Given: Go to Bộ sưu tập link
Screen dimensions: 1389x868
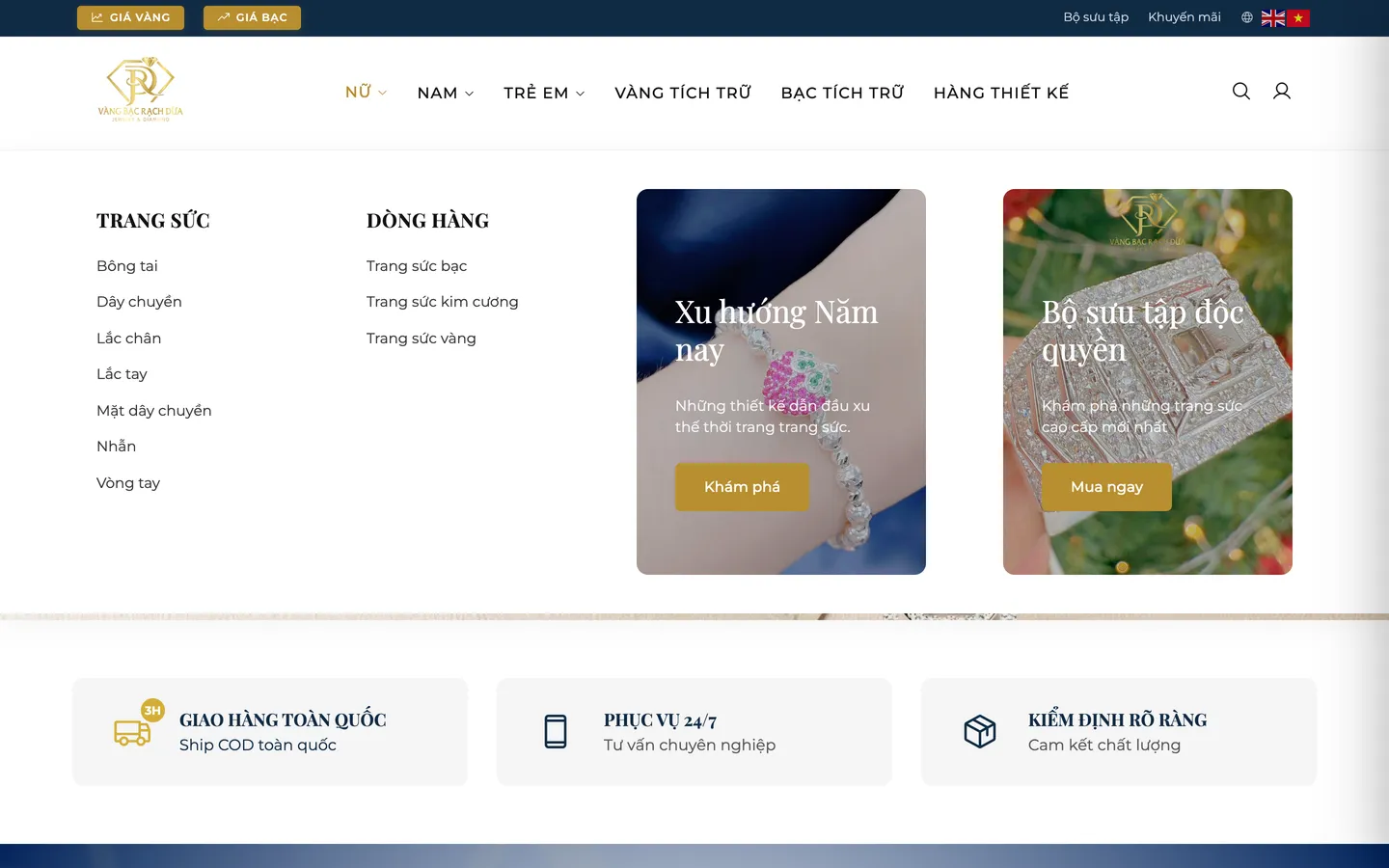Looking at the screenshot, I should [x=1096, y=17].
